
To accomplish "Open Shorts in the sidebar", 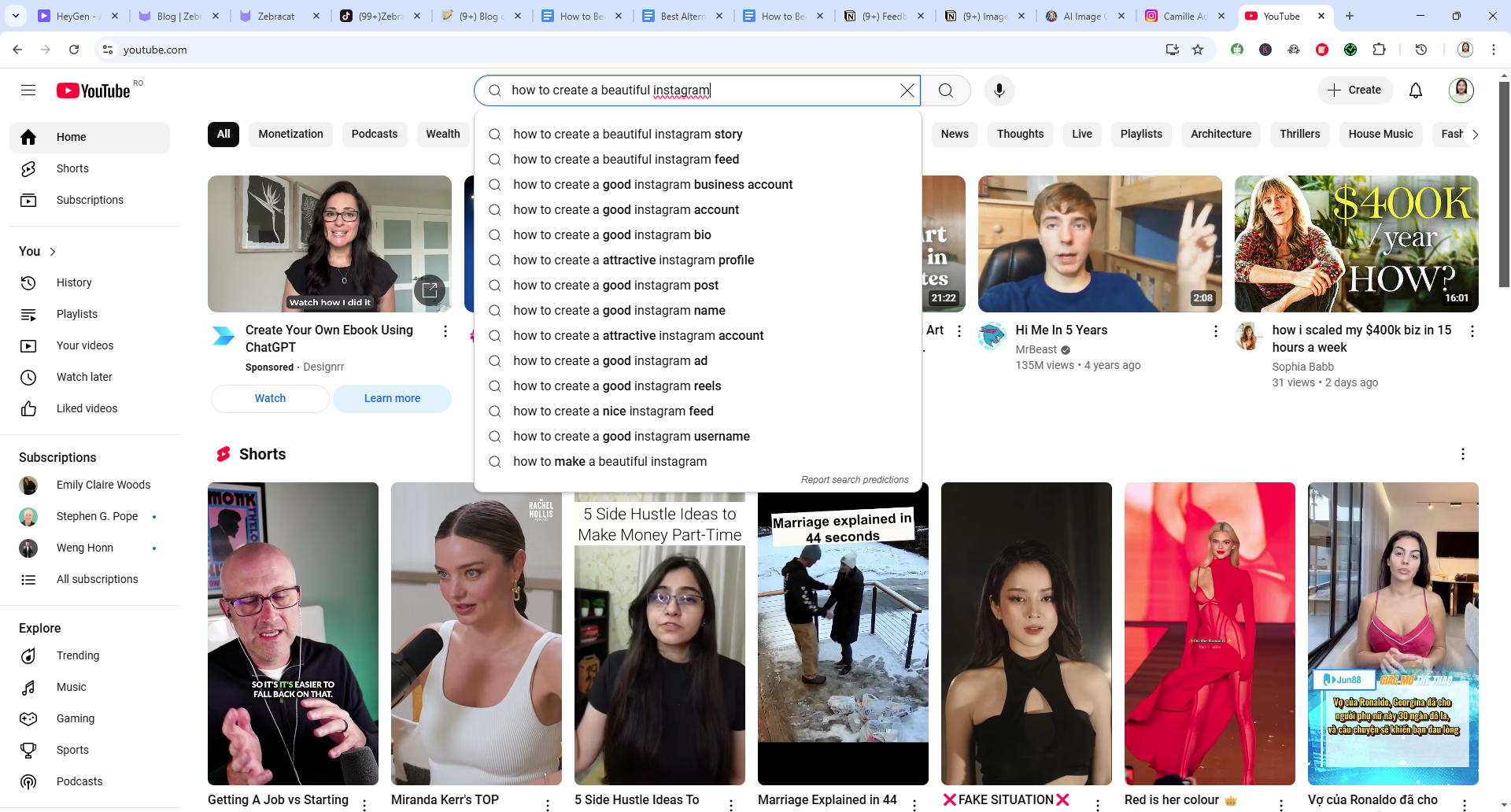I will click(90, 168).
